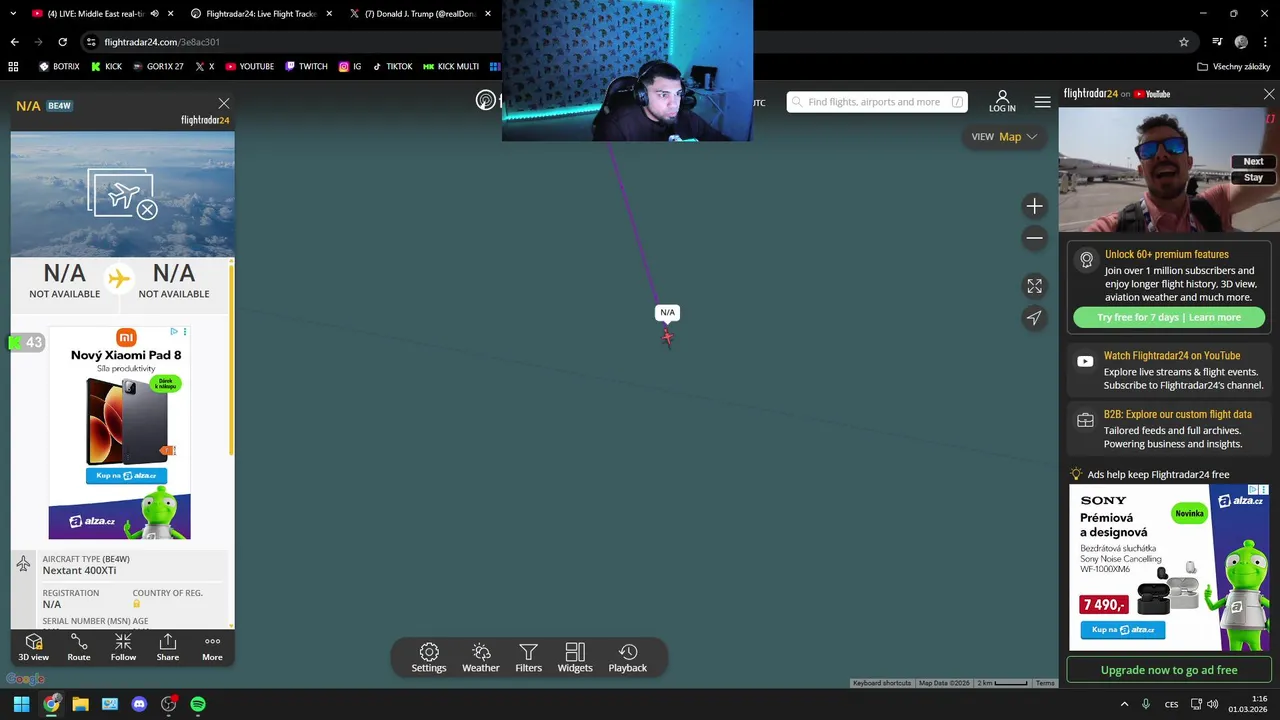Open the Chrome profile avatar
The image size is (1280, 720).
(1241, 42)
